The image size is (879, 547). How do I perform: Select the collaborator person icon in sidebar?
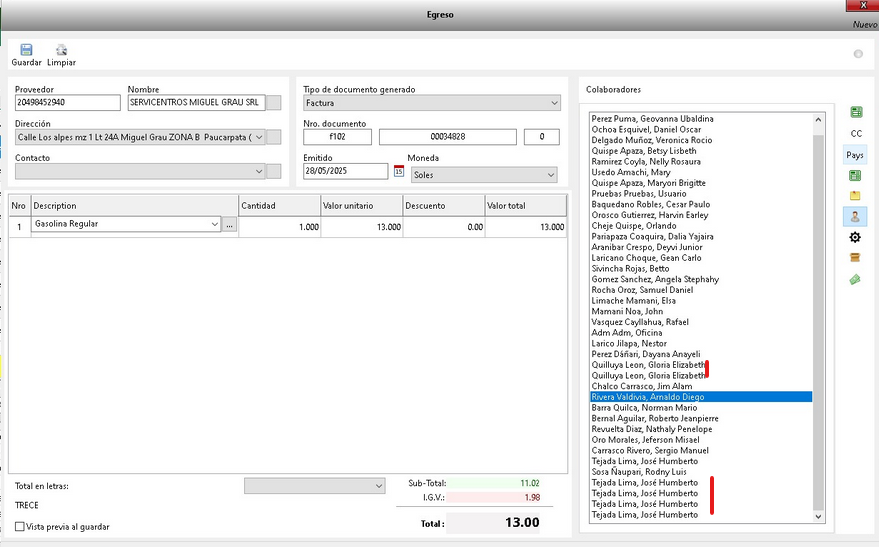click(855, 216)
